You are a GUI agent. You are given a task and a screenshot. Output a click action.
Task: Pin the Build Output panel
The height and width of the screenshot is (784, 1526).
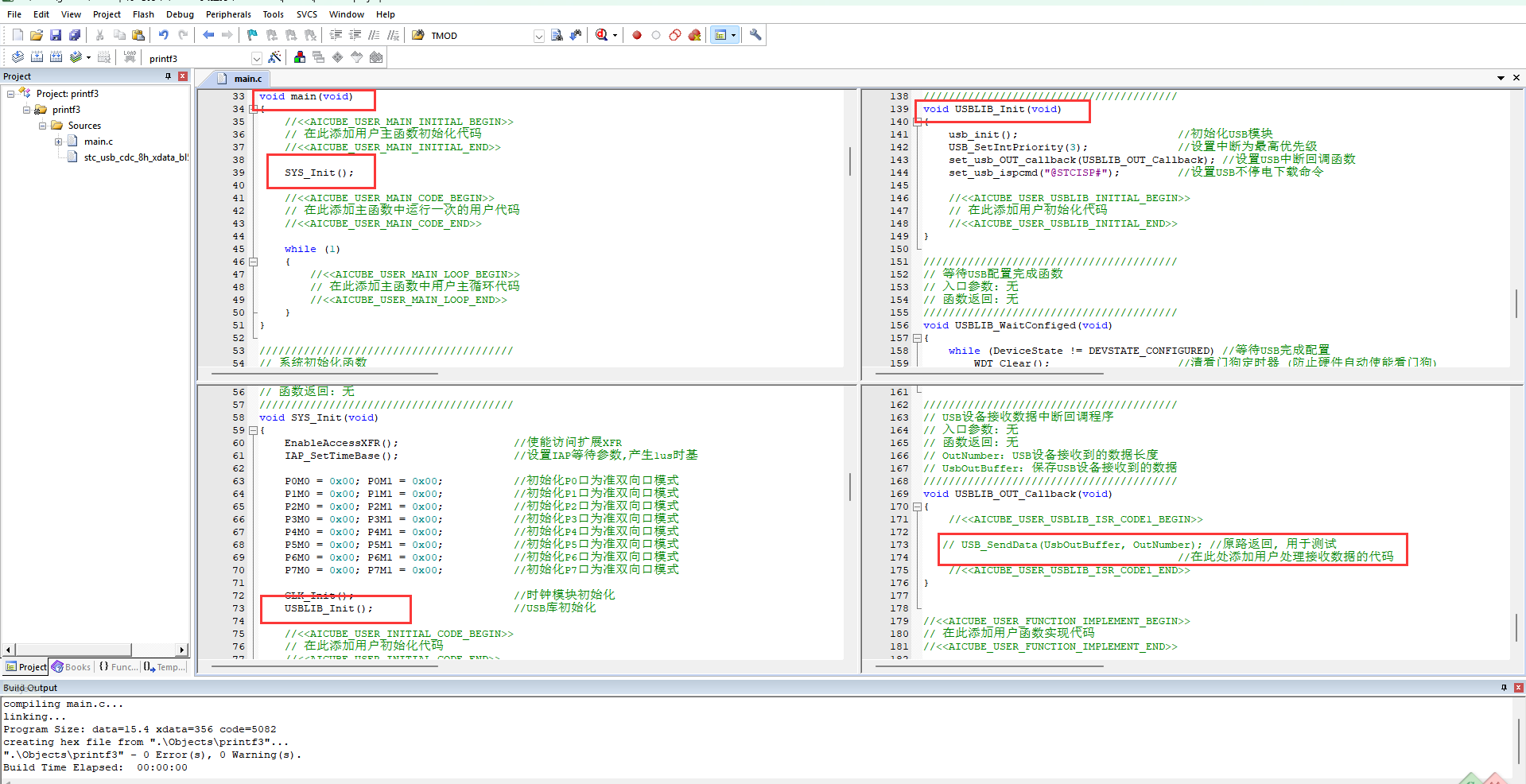tap(1504, 688)
